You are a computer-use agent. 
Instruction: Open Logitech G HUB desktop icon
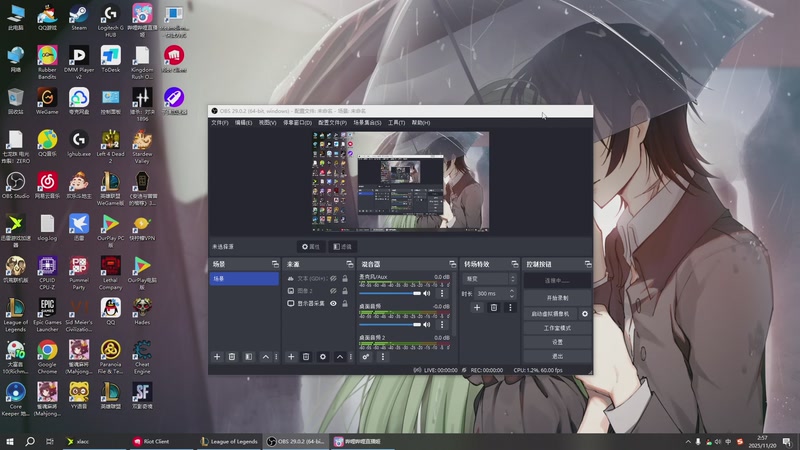pos(110,20)
